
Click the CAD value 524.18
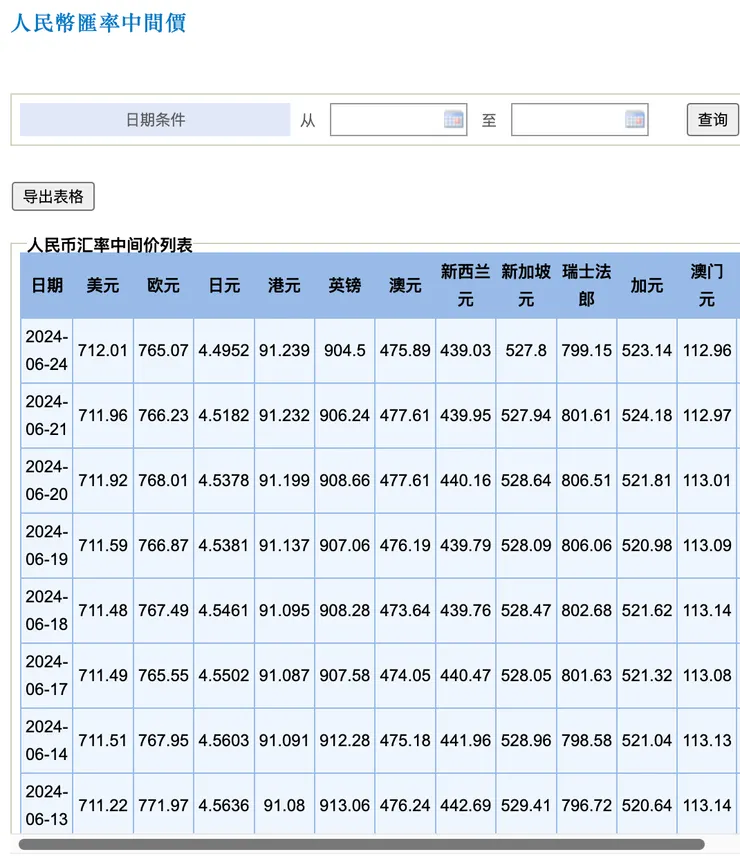tap(647, 415)
